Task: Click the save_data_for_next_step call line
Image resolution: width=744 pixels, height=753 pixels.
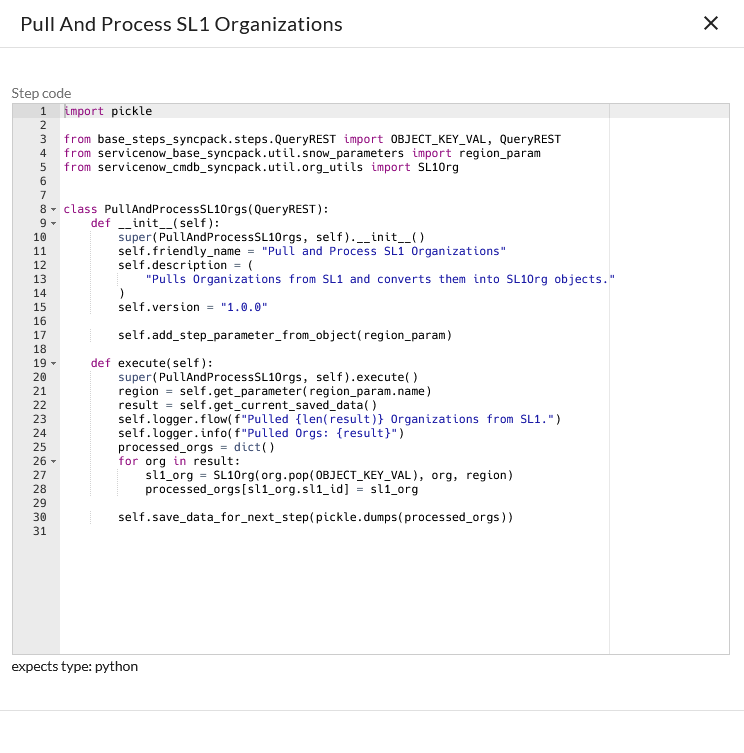Action: tap(315, 517)
